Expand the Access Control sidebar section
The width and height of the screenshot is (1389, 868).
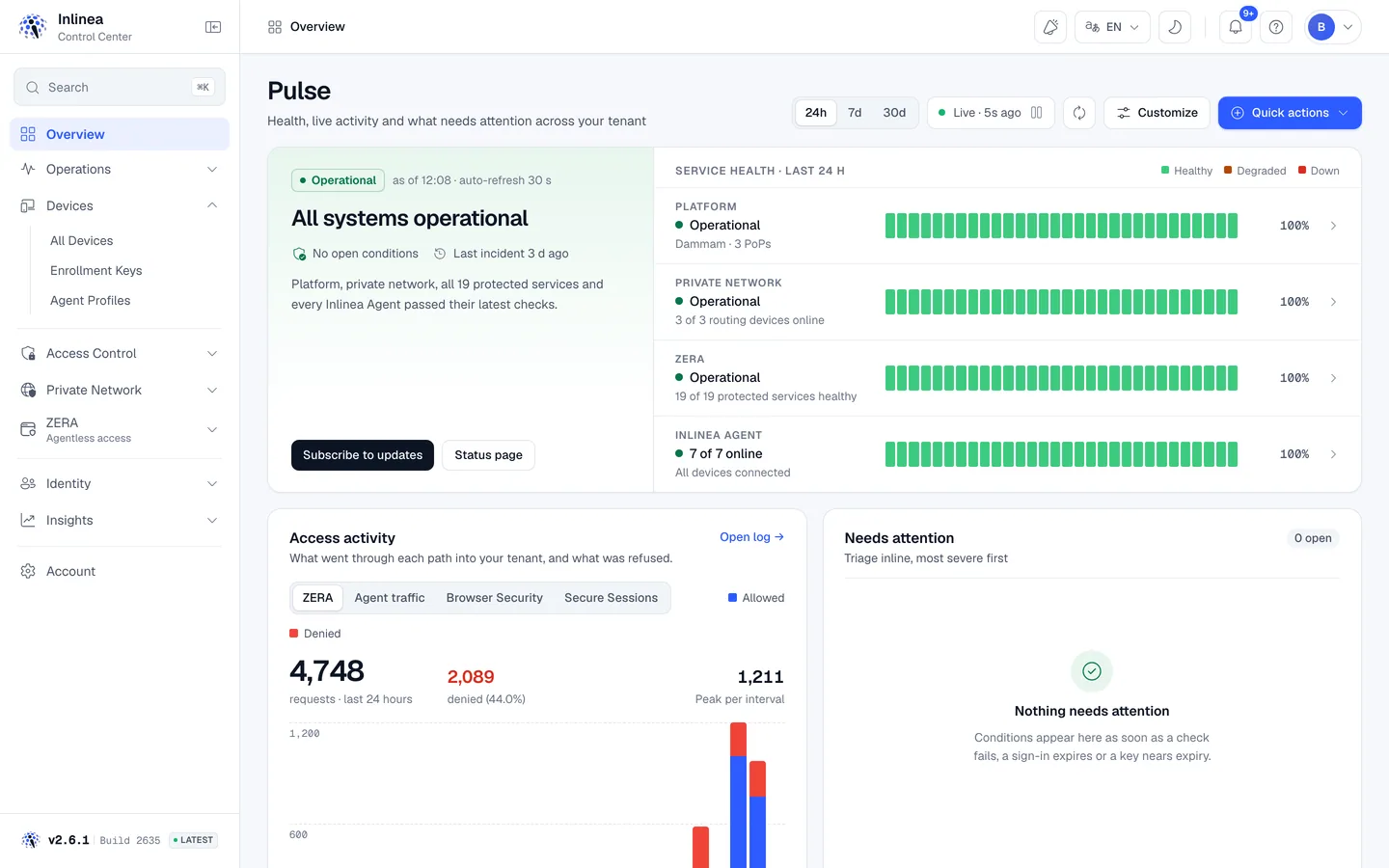click(x=120, y=353)
